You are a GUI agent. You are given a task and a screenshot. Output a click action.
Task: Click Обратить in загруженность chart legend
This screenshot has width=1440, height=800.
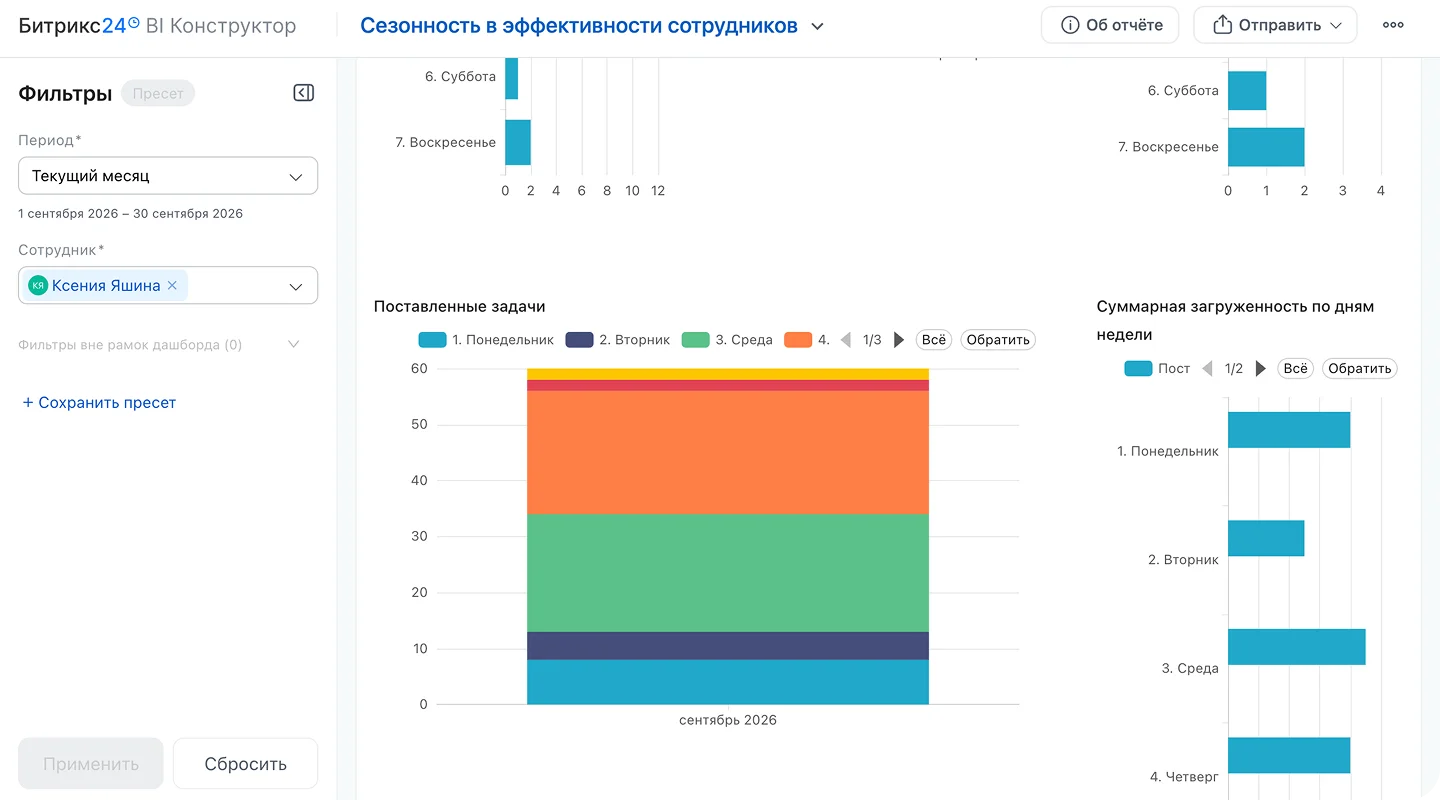(x=1359, y=369)
